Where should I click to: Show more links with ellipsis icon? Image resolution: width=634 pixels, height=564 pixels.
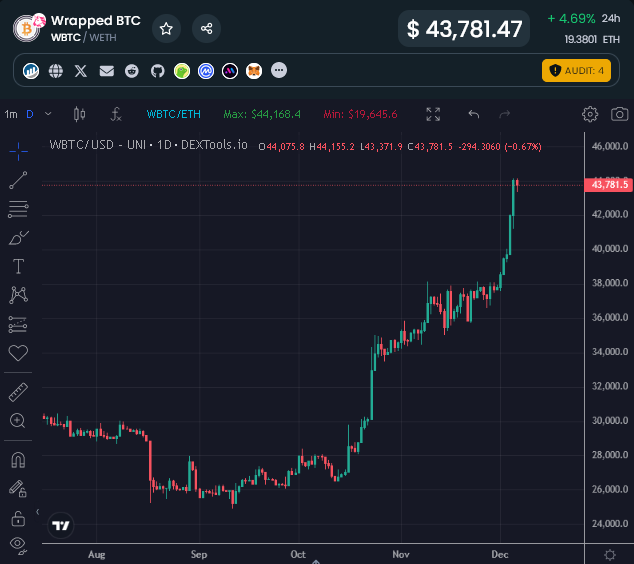point(279,70)
